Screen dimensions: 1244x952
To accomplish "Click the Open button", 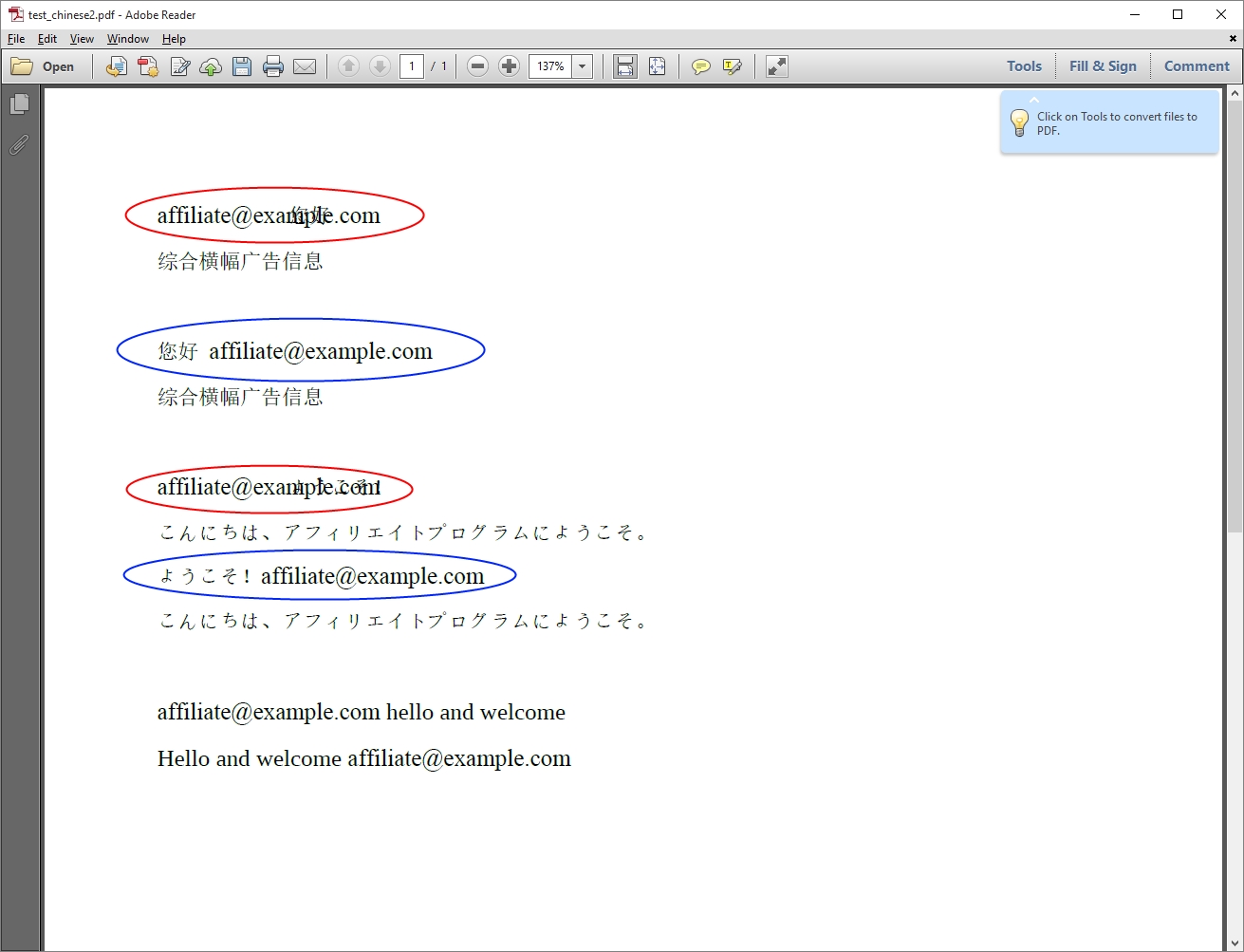I will (x=44, y=66).
